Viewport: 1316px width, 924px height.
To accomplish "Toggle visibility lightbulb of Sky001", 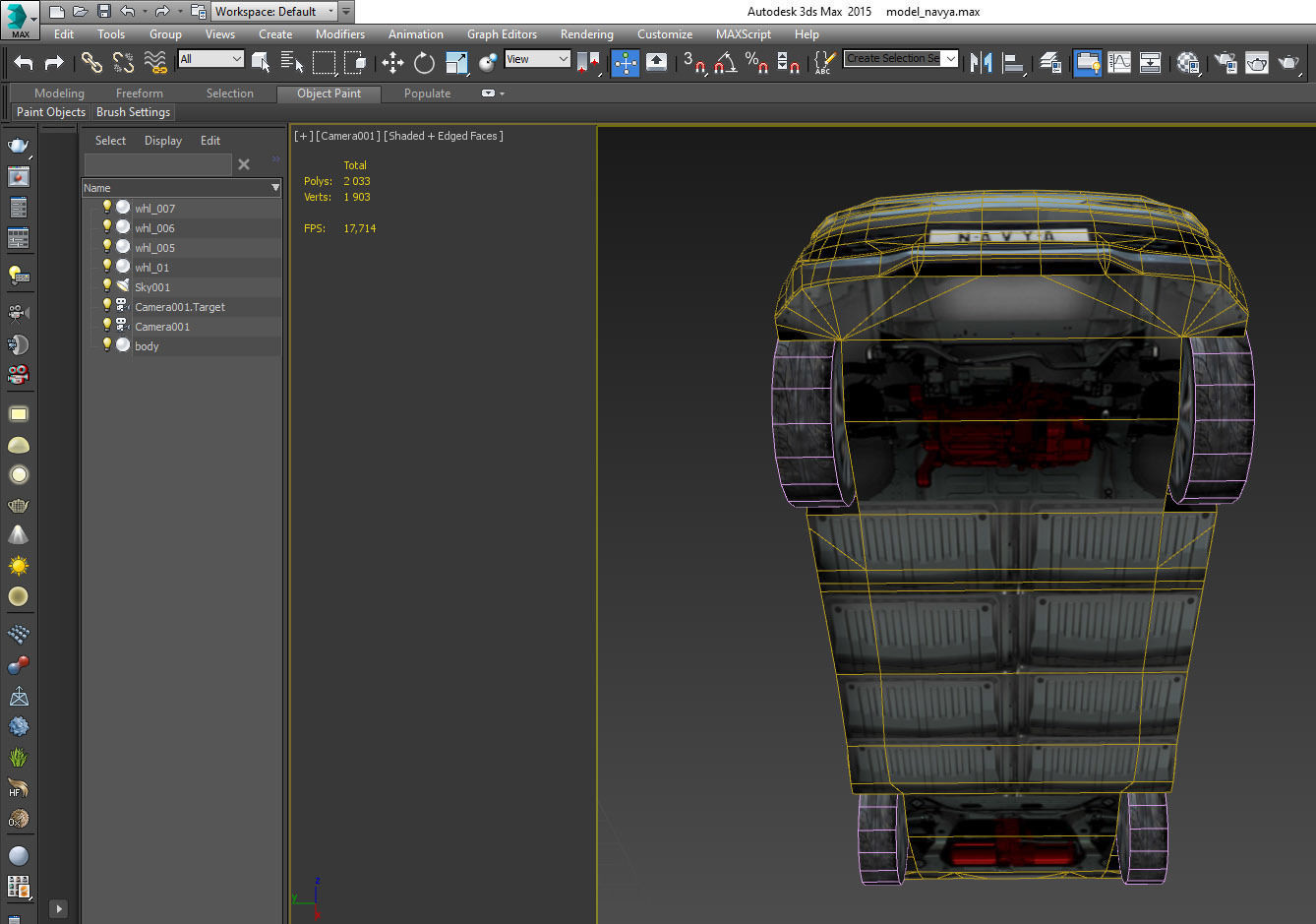I will pyautogui.click(x=107, y=286).
